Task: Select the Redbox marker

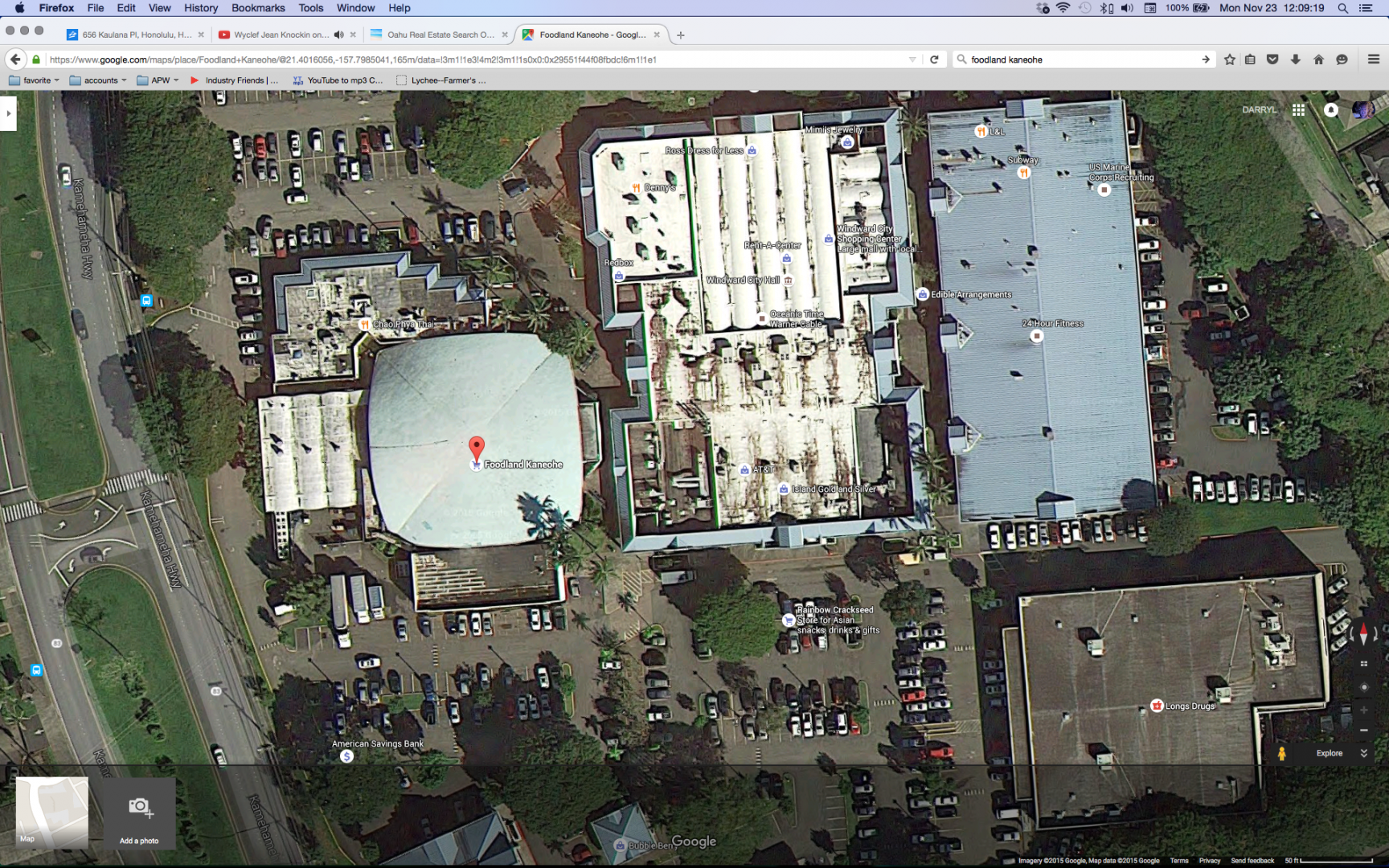Action: pyautogui.click(x=618, y=276)
